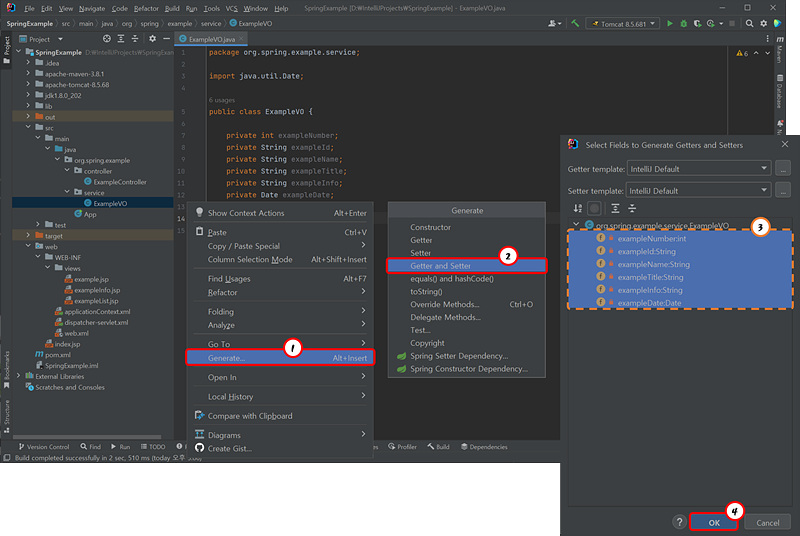Open IDE settings gear in top toolbar

pyautogui.click(x=763, y=23)
